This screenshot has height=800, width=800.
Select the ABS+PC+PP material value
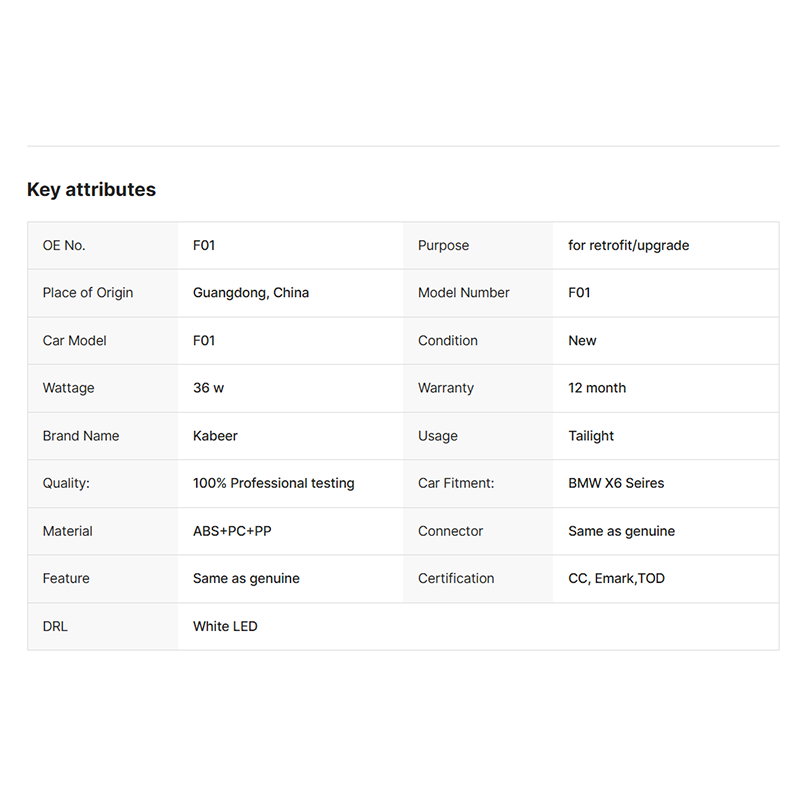pyautogui.click(x=232, y=531)
